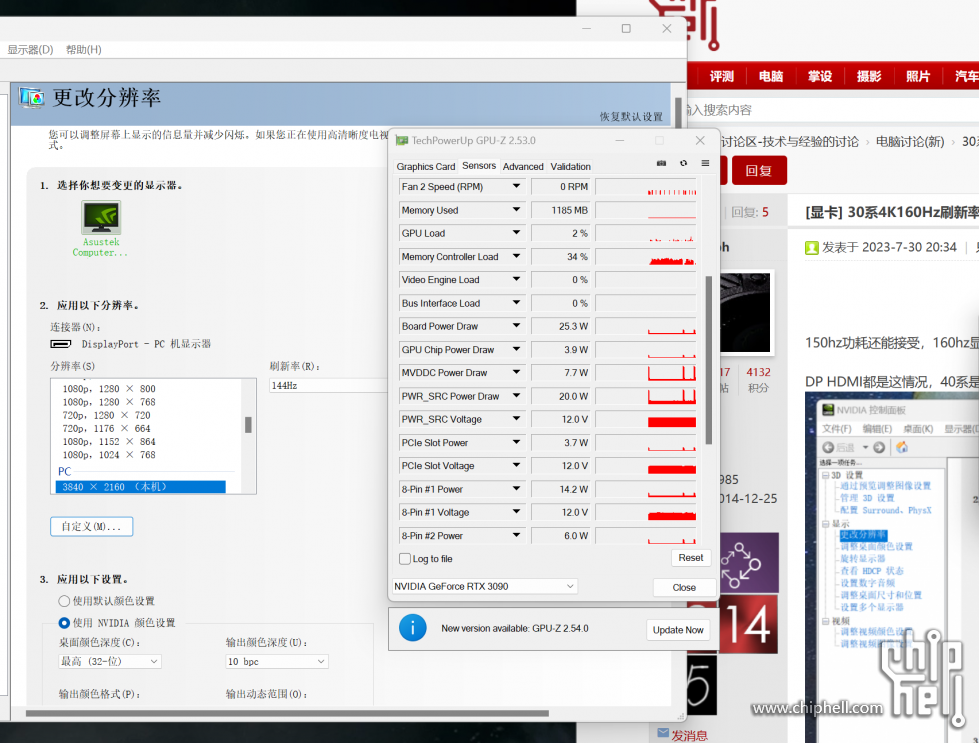The width and height of the screenshot is (979, 743).
Task: Click NVIDIA panel horizontal scrollbar
Action: (x=287, y=713)
